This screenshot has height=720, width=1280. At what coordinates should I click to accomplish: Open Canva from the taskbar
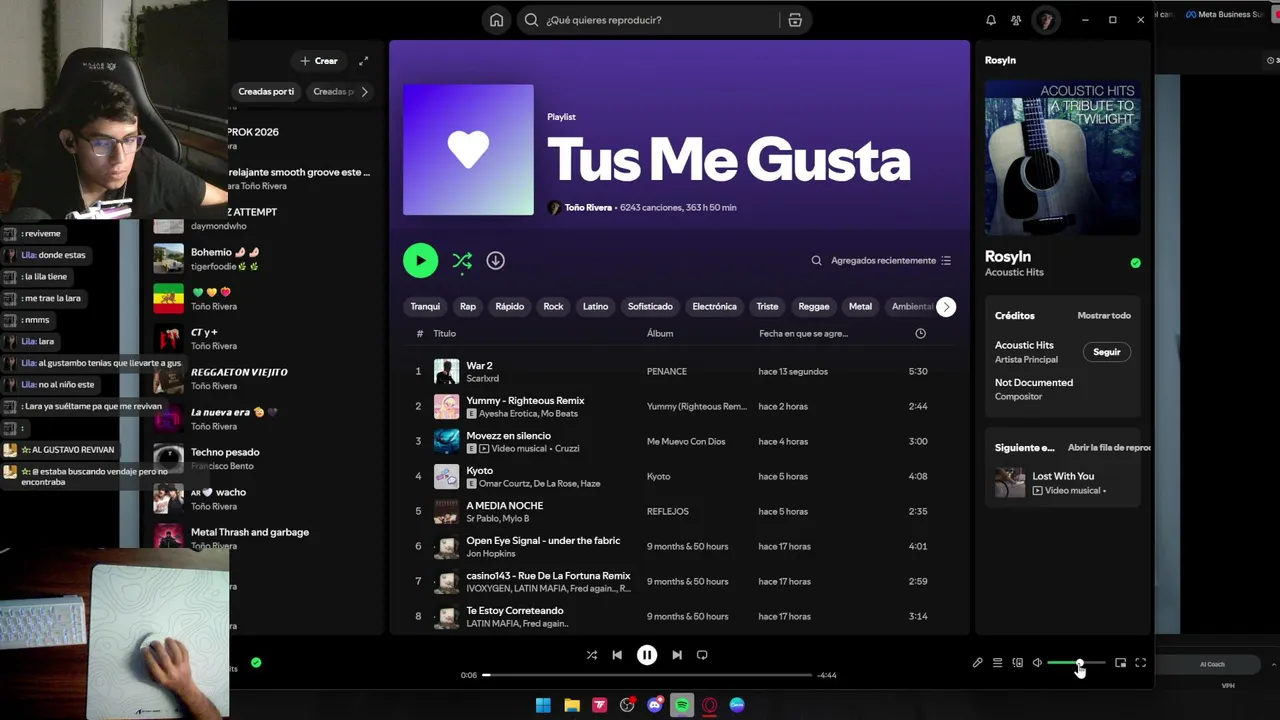pyautogui.click(x=737, y=705)
